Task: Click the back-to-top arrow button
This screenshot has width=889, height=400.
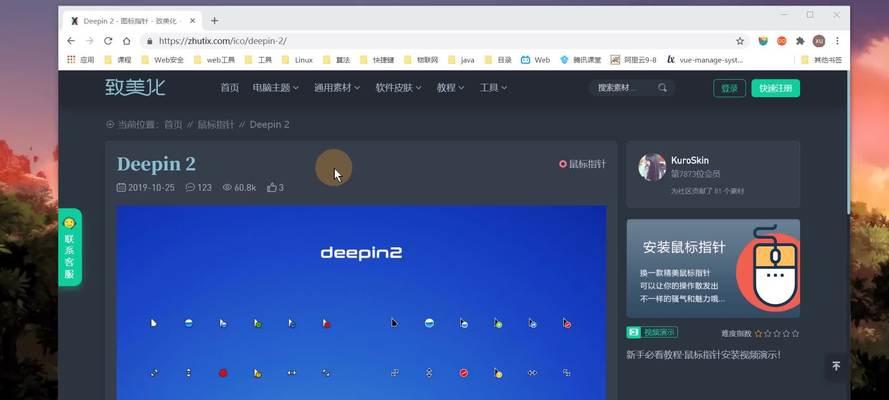Action: pyautogui.click(x=836, y=367)
